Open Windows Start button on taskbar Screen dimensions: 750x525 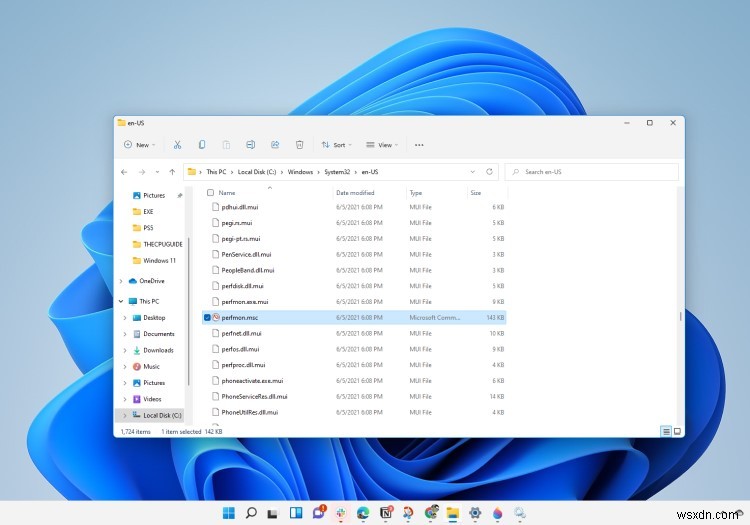tap(229, 513)
